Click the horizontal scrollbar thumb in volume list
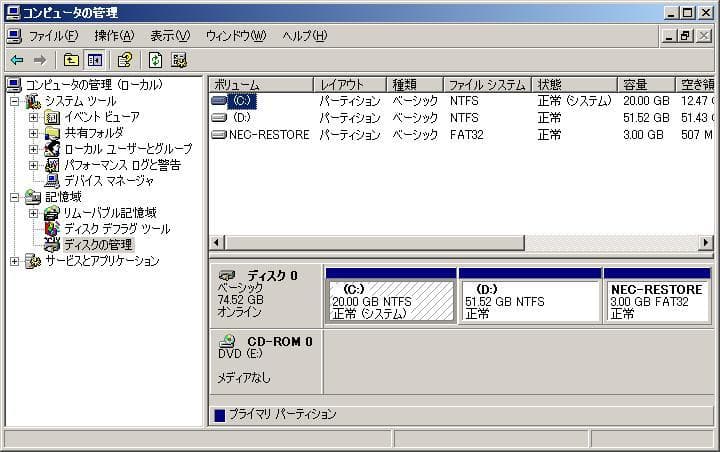Viewport: 720px width, 452px height. [375, 243]
